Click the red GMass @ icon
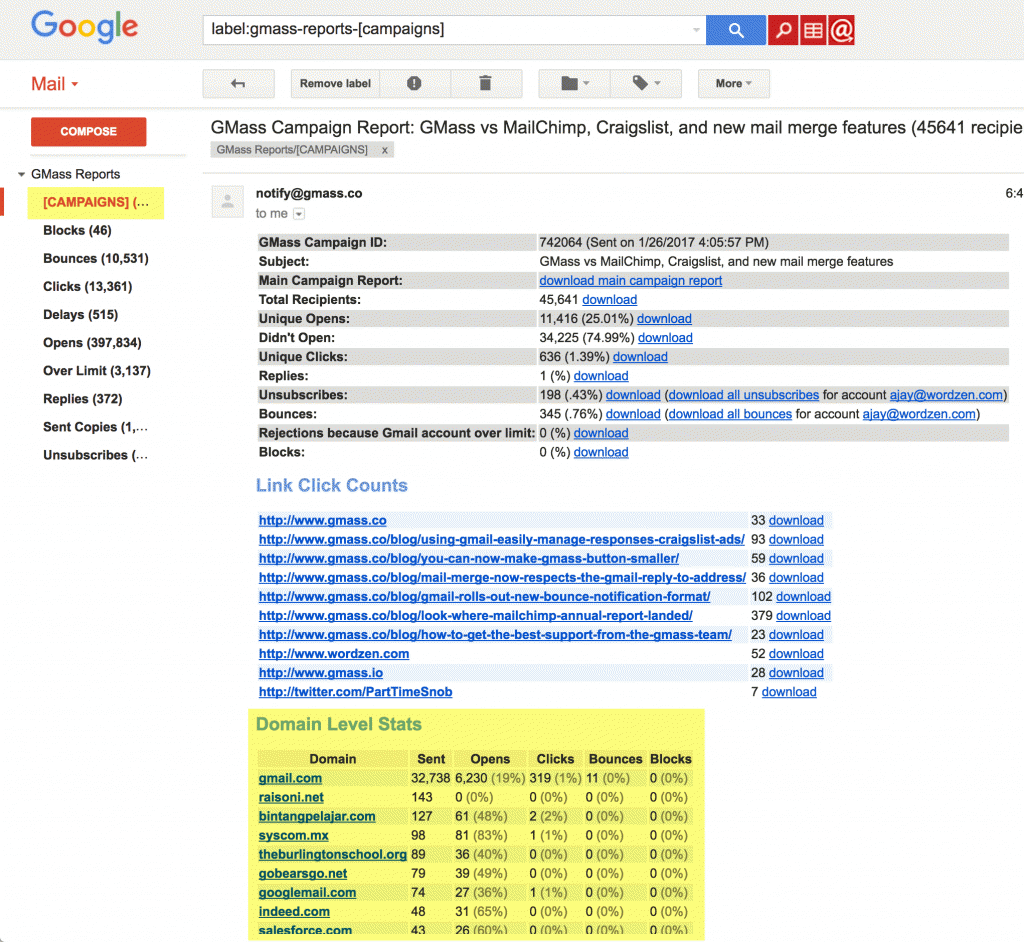Image resolution: width=1024 pixels, height=942 pixels. [x=841, y=30]
